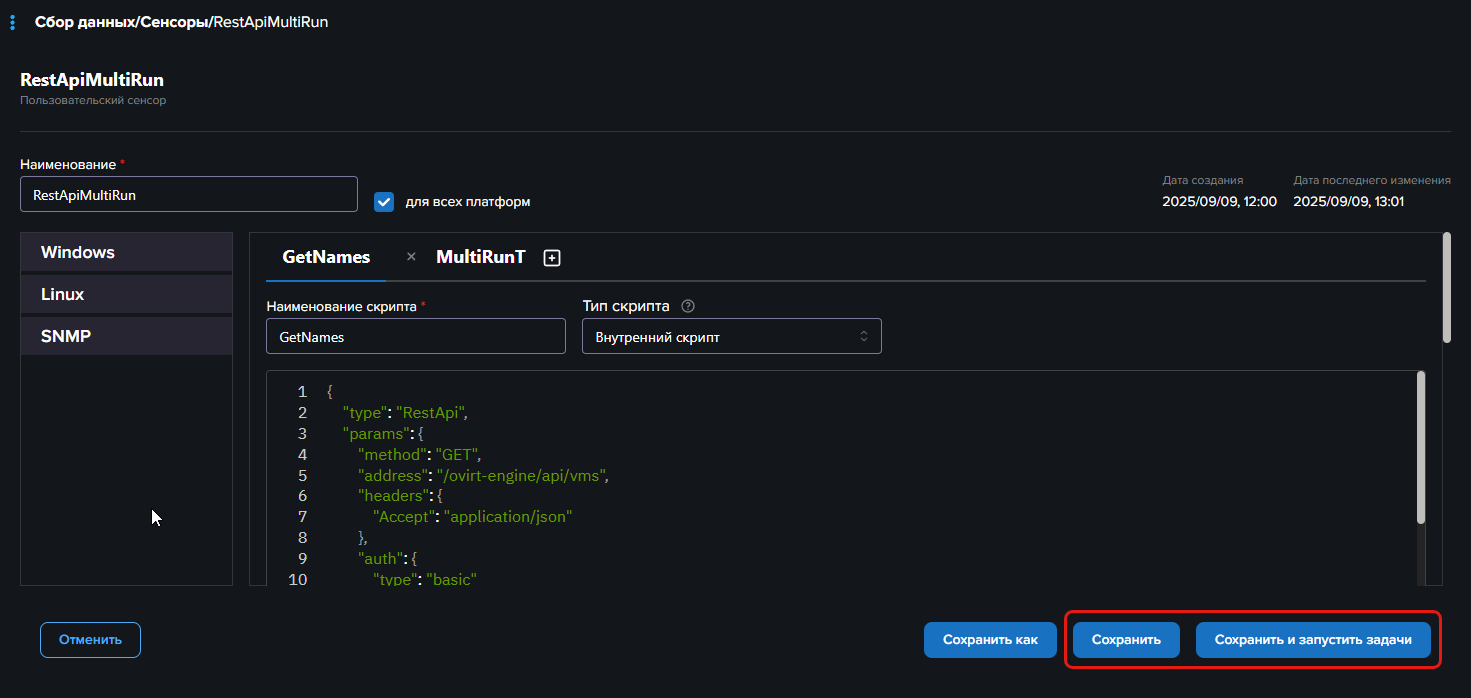
Task: Select the SNMP platform
Action: pyautogui.click(x=126, y=337)
